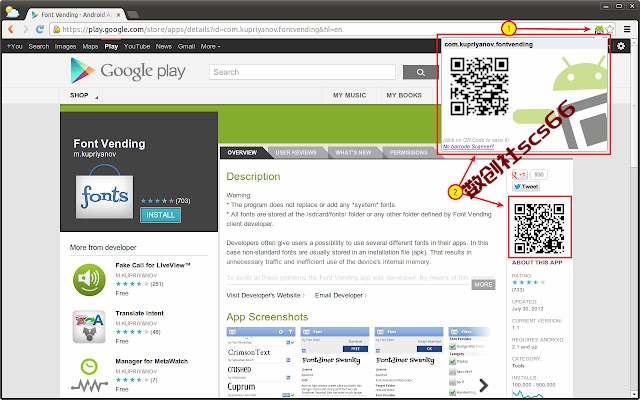
Task: Open Translate Intent title link
Action: coord(140,313)
